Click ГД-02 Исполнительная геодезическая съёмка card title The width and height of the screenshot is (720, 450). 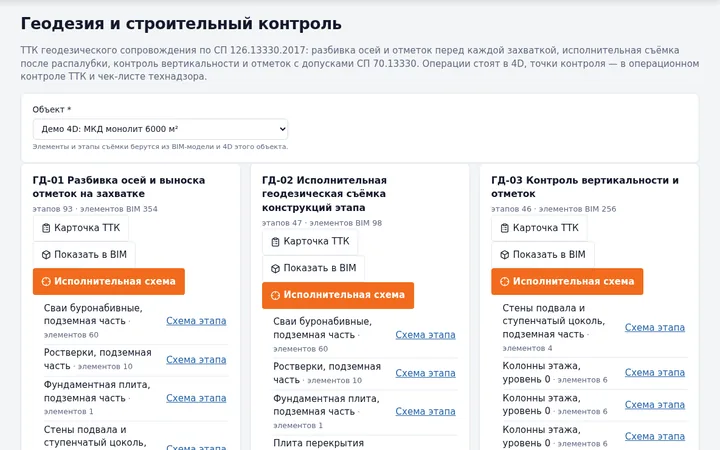[324, 194]
